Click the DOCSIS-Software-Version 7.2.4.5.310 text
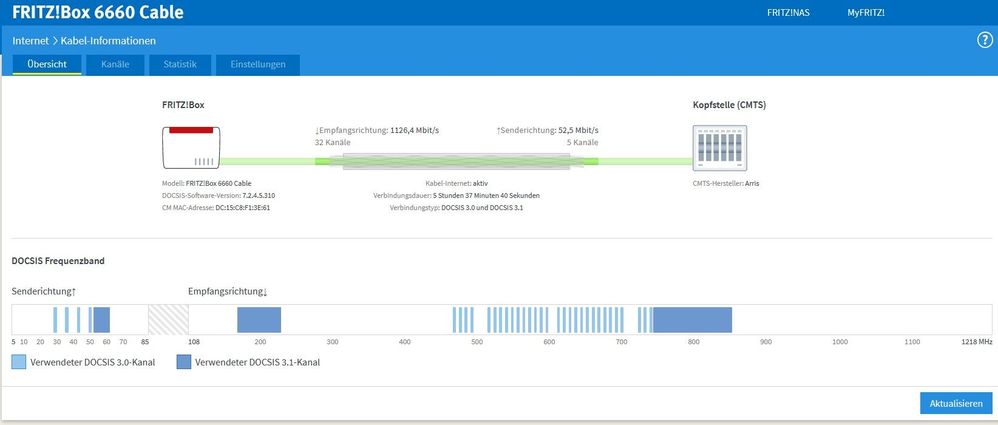Image resolution: width=998 pixels, height=425 pixels. [218, 195]
